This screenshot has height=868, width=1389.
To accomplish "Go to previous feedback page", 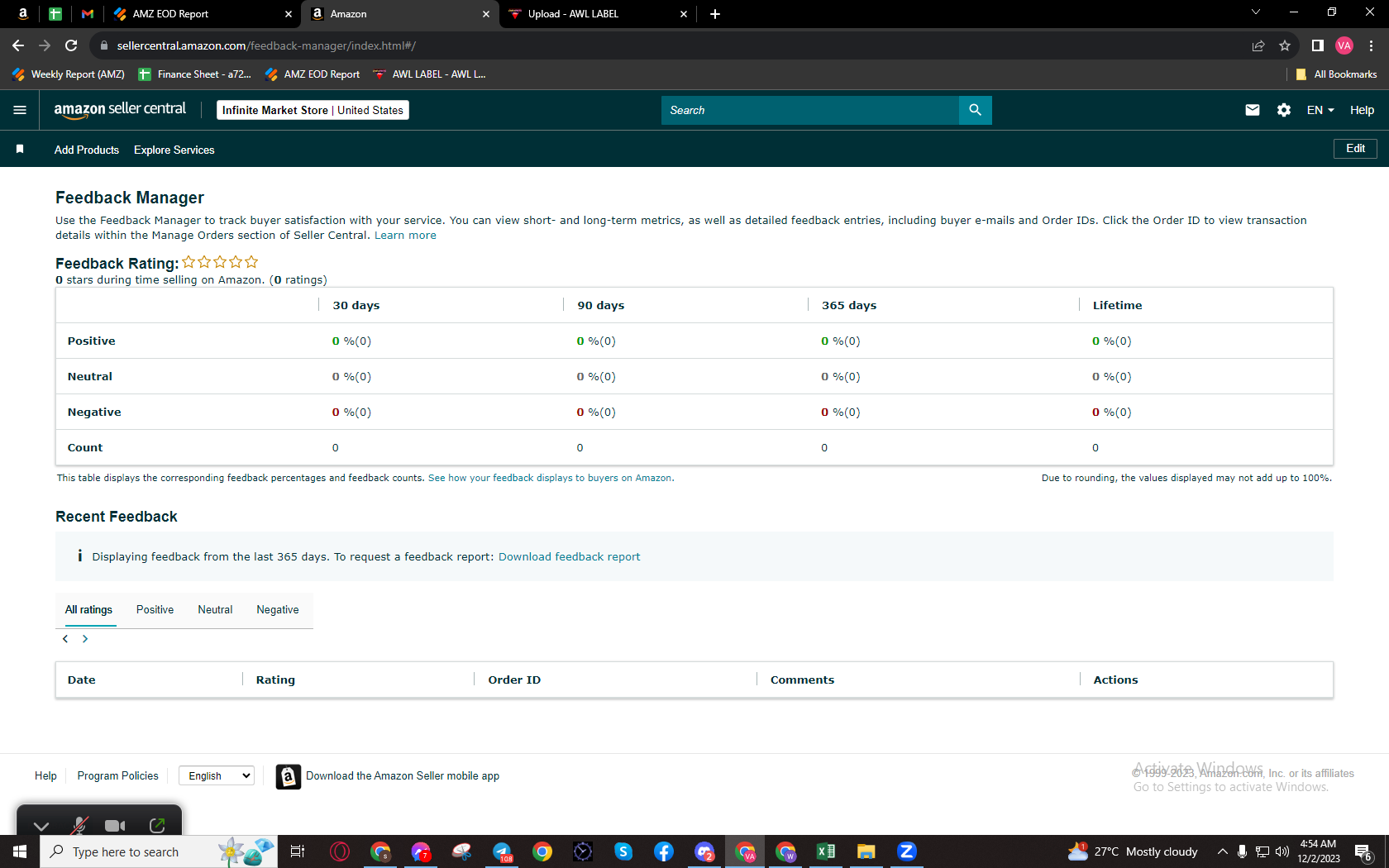I will 65,639.
